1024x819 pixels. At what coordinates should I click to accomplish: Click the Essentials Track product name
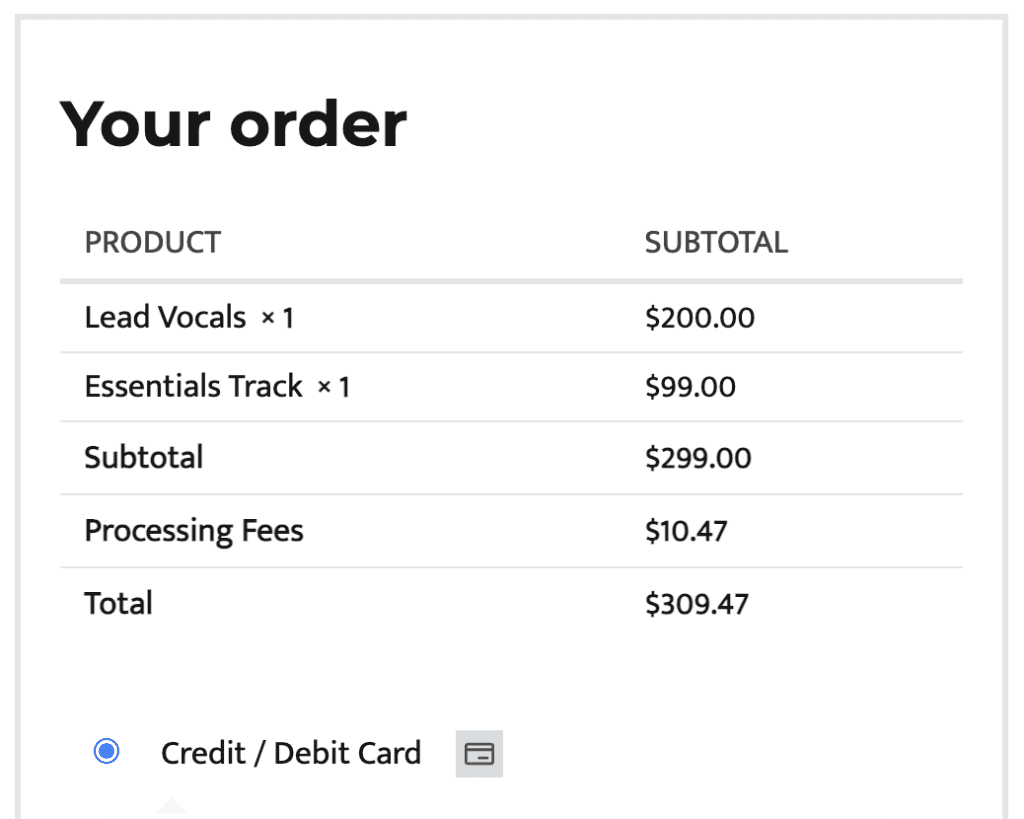194,386
